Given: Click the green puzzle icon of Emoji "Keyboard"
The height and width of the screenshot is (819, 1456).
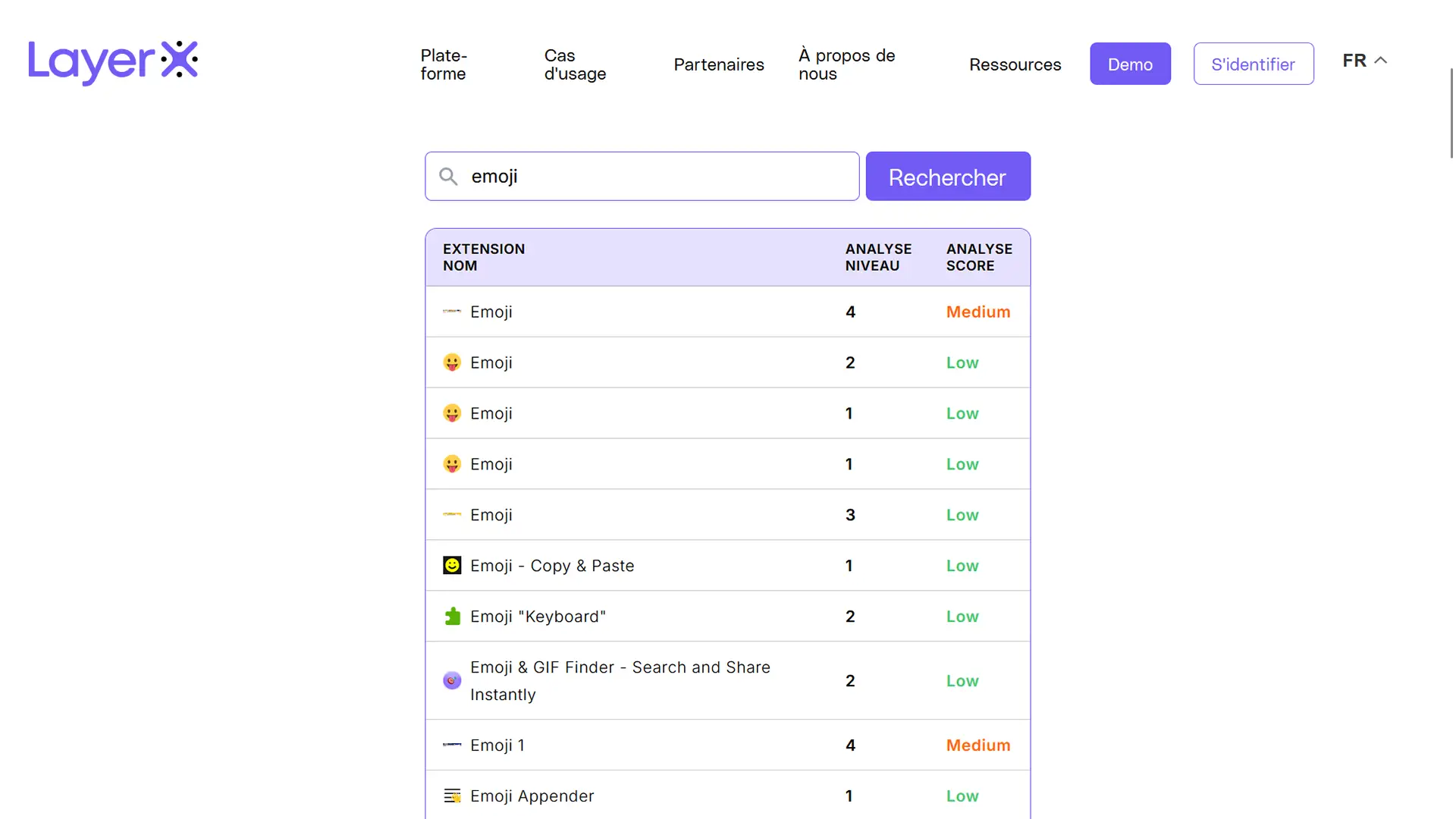Looking at the screenshot, I should [452, 617].
